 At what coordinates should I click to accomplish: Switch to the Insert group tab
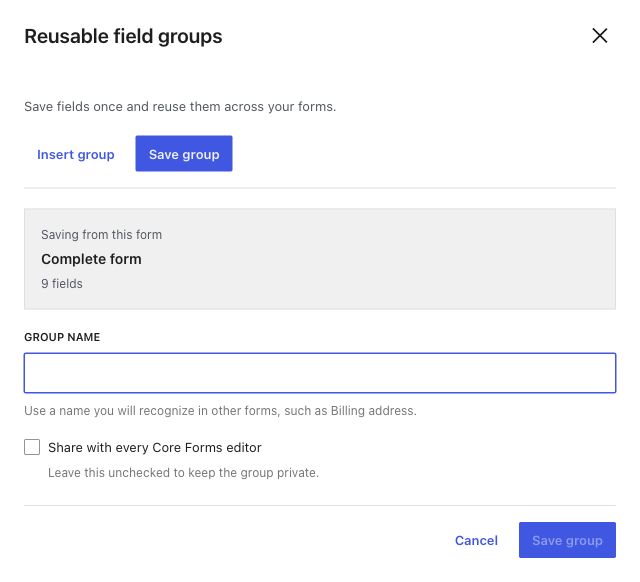pyautogui.click(x=76, y=154)
